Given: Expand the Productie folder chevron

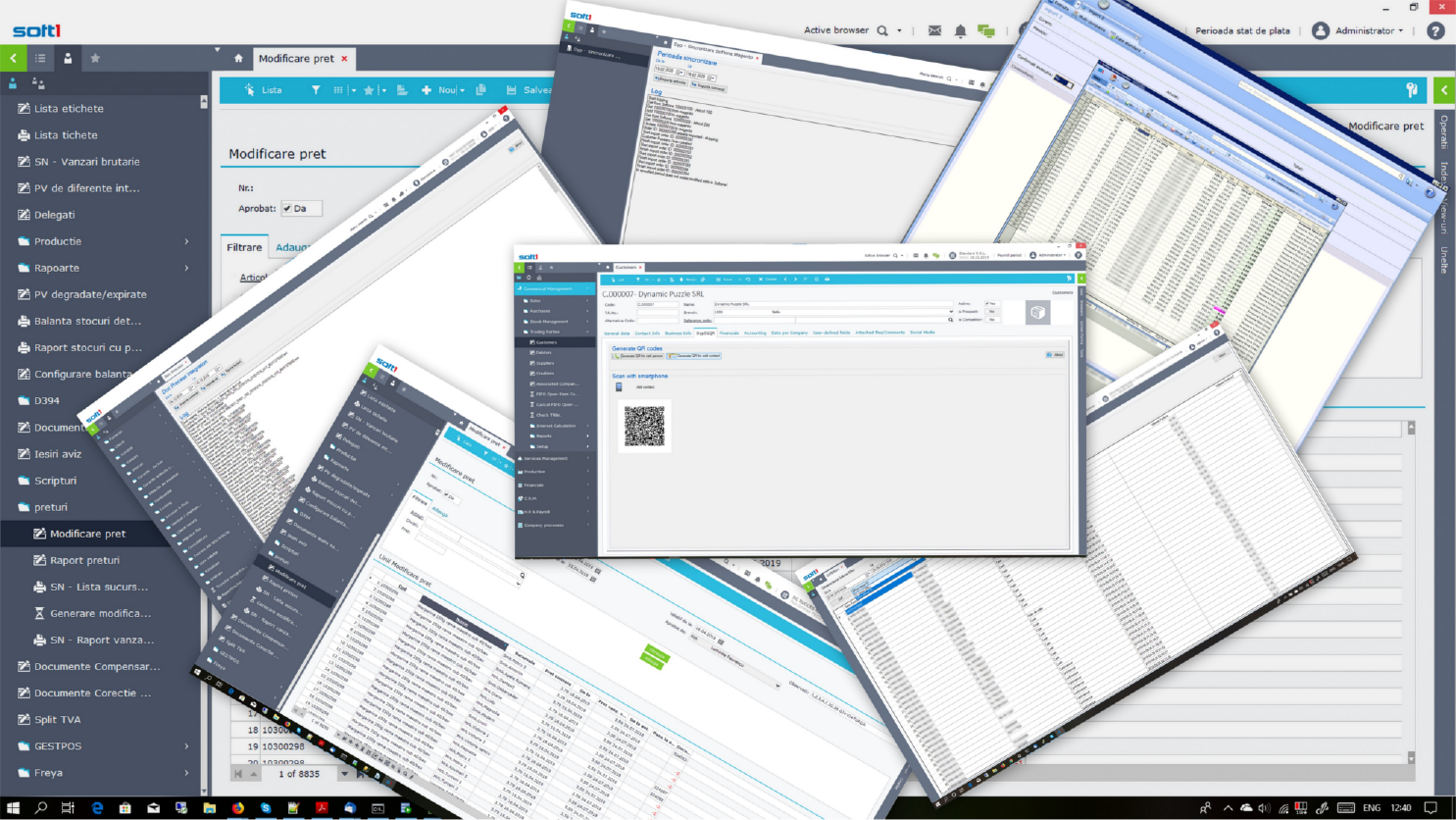Looking at the screenshot, I should (186, 241).
